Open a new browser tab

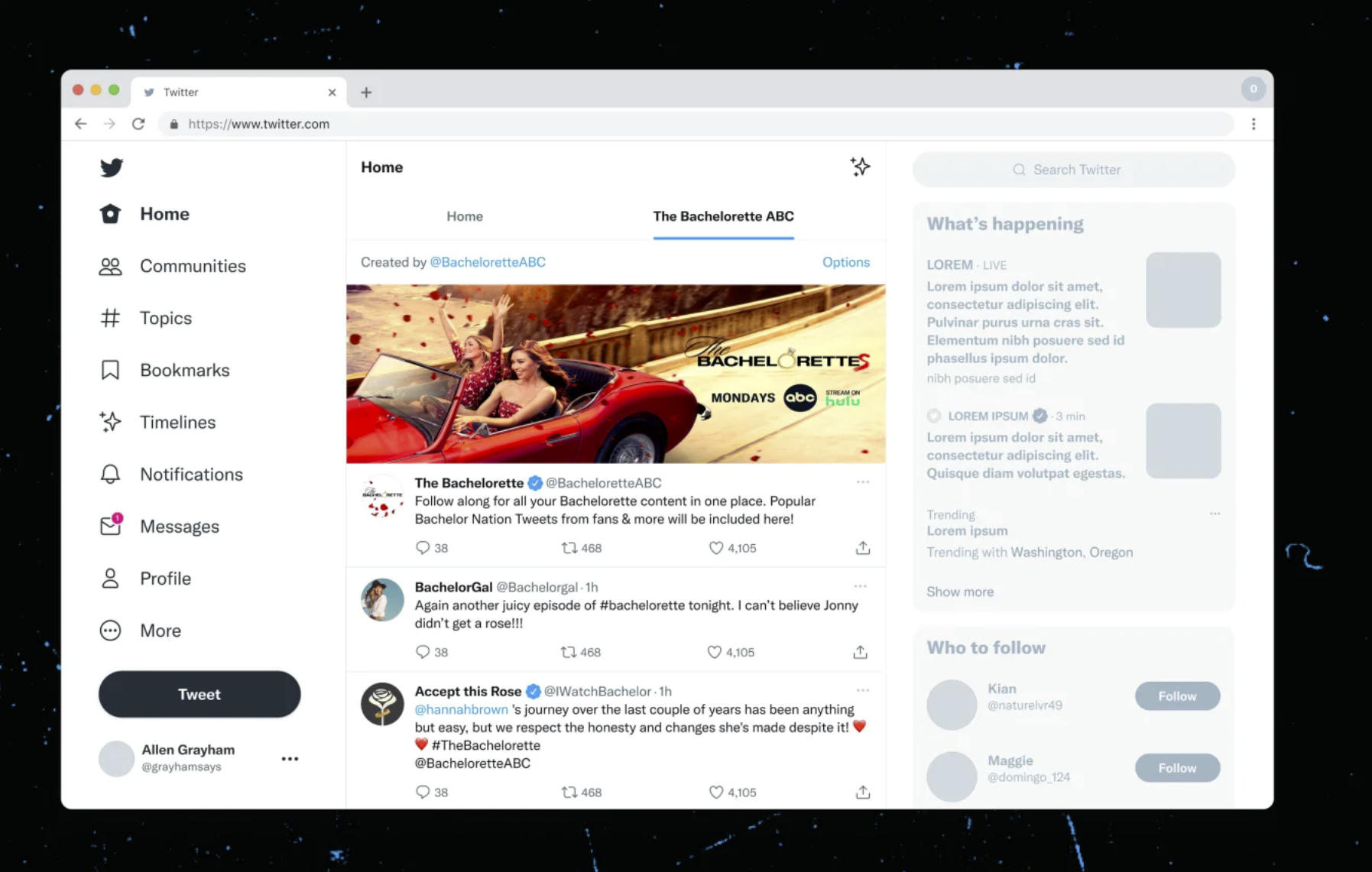tap(366, 92)
